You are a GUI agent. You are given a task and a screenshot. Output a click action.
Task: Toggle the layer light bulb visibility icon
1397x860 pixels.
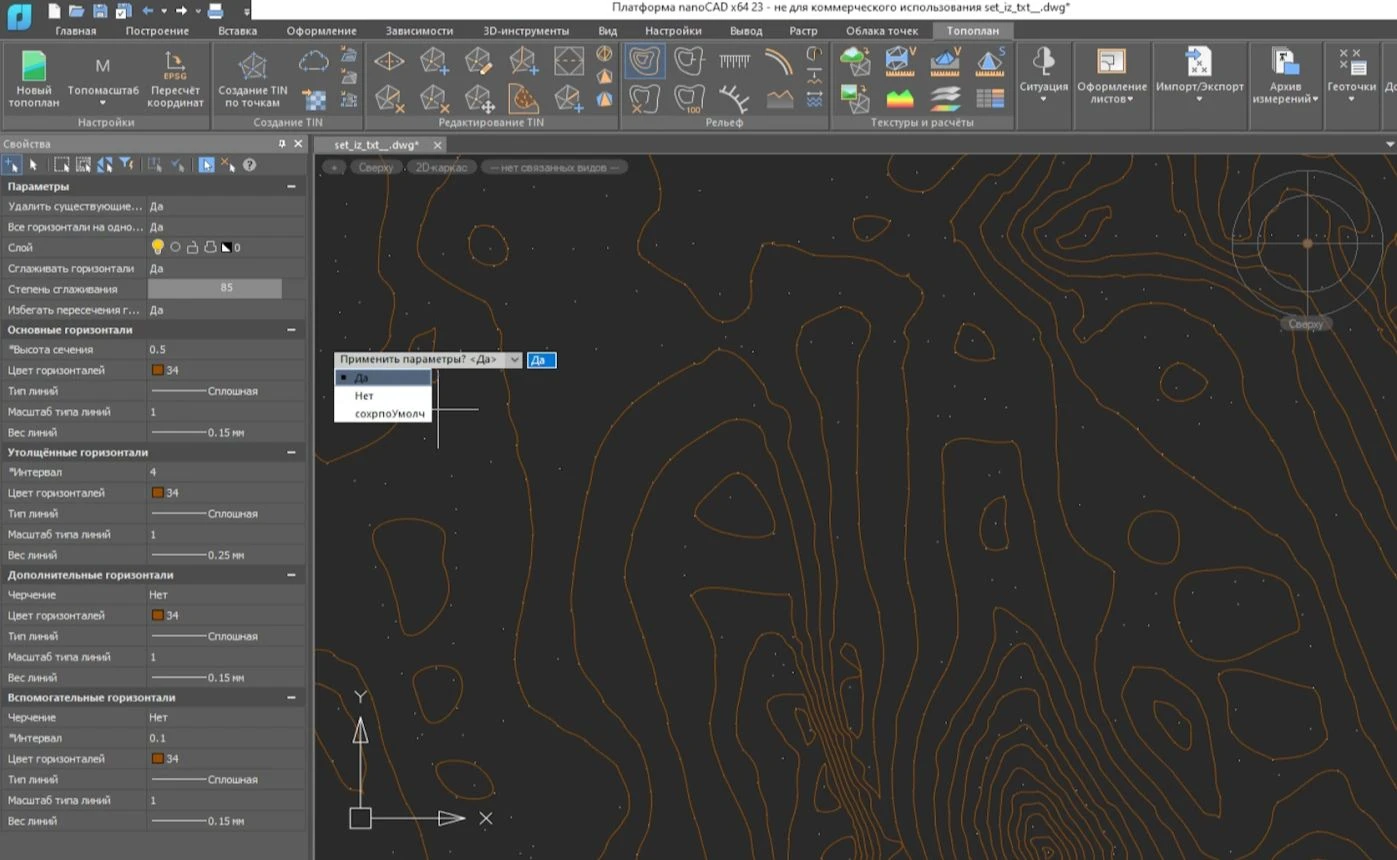click(x=157, y=247)
